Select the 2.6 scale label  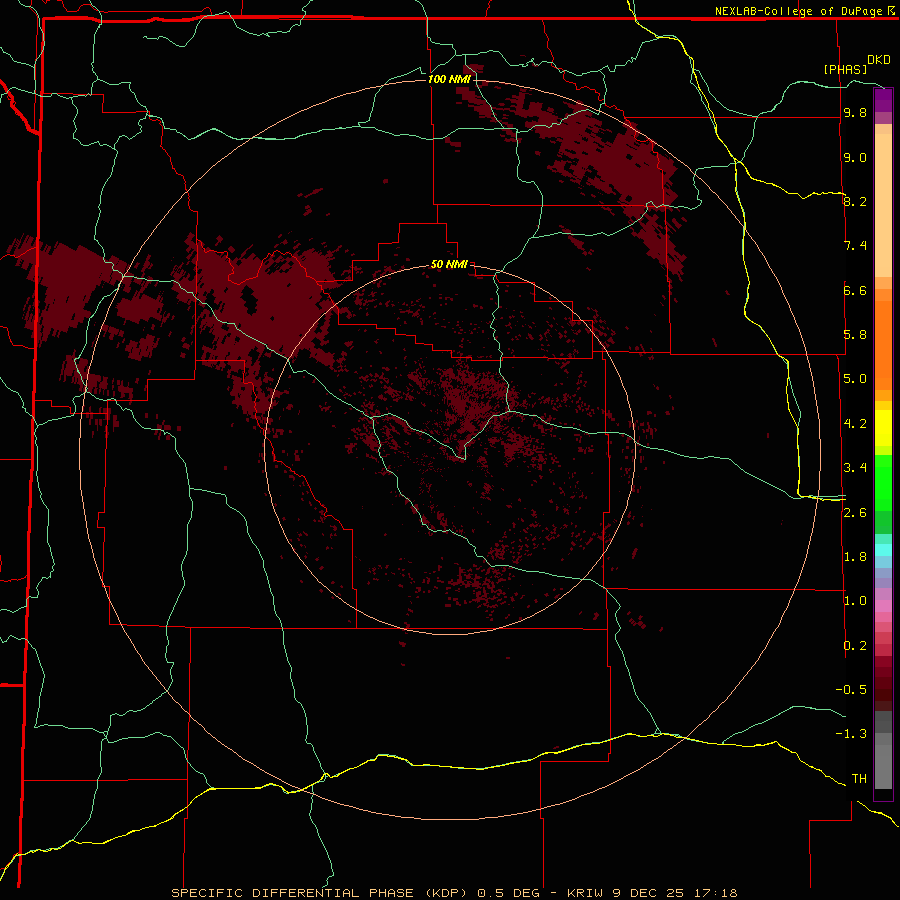(855, 513)
